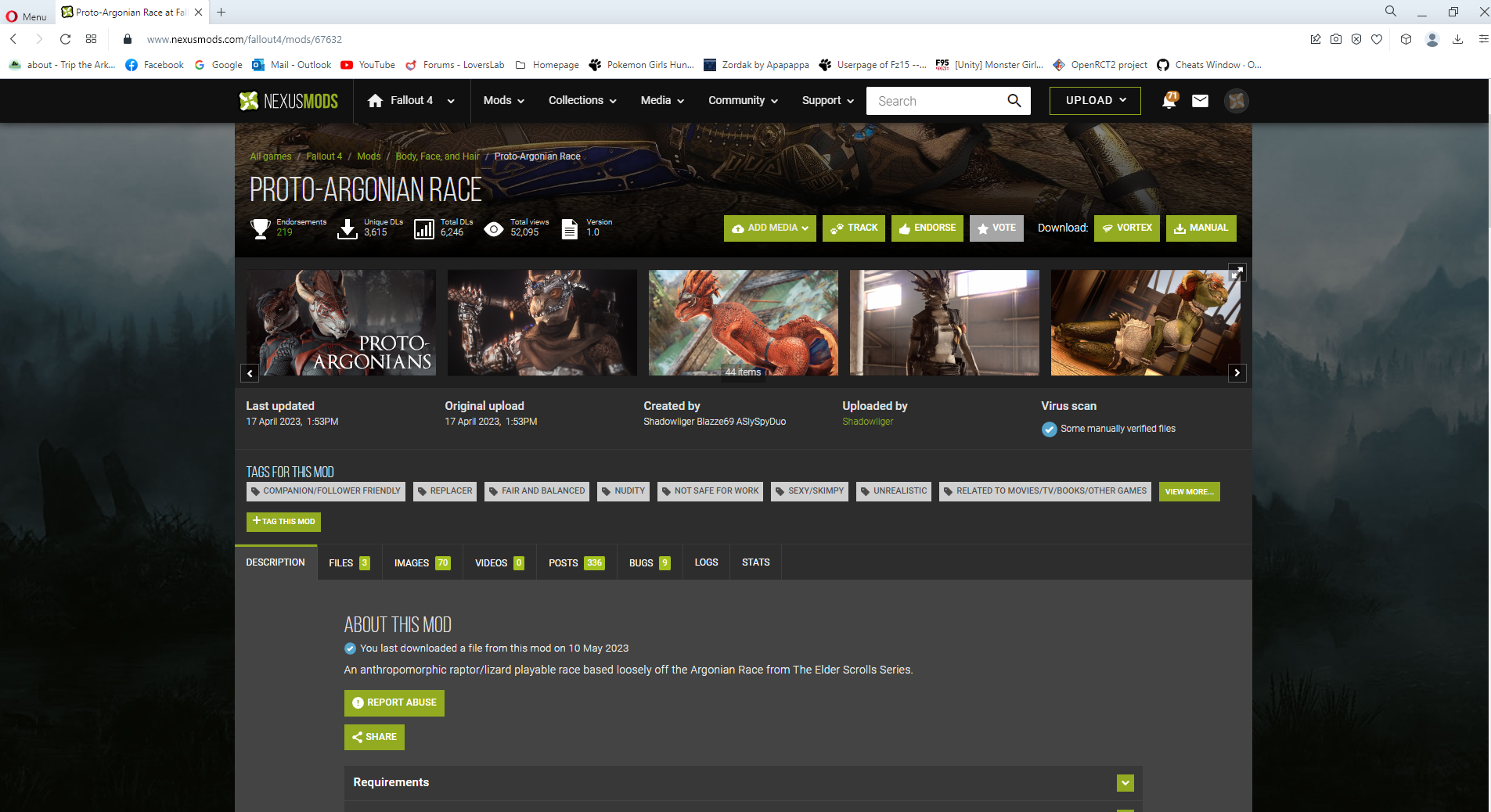Click the VOTE button
The height and width of the screenshot is (812, 1491).
point(996,228)
